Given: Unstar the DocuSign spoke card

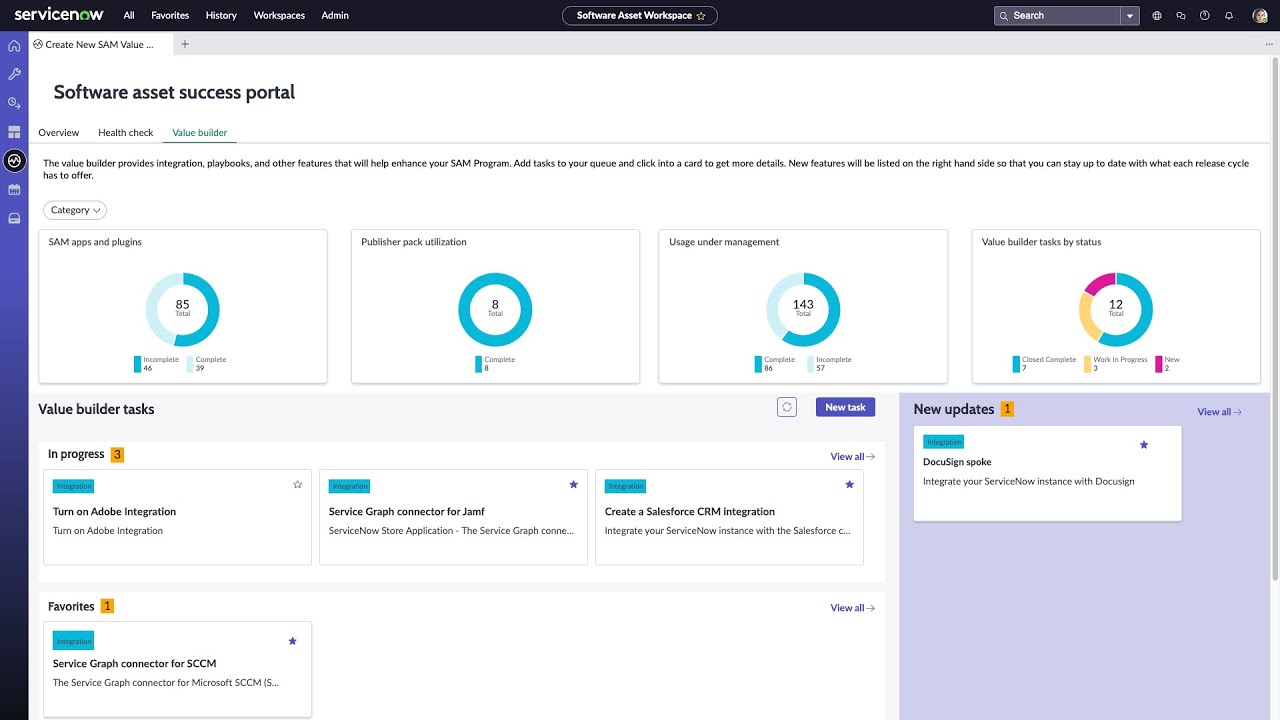Looking at the screenshot, I should tap(1144, 444).
